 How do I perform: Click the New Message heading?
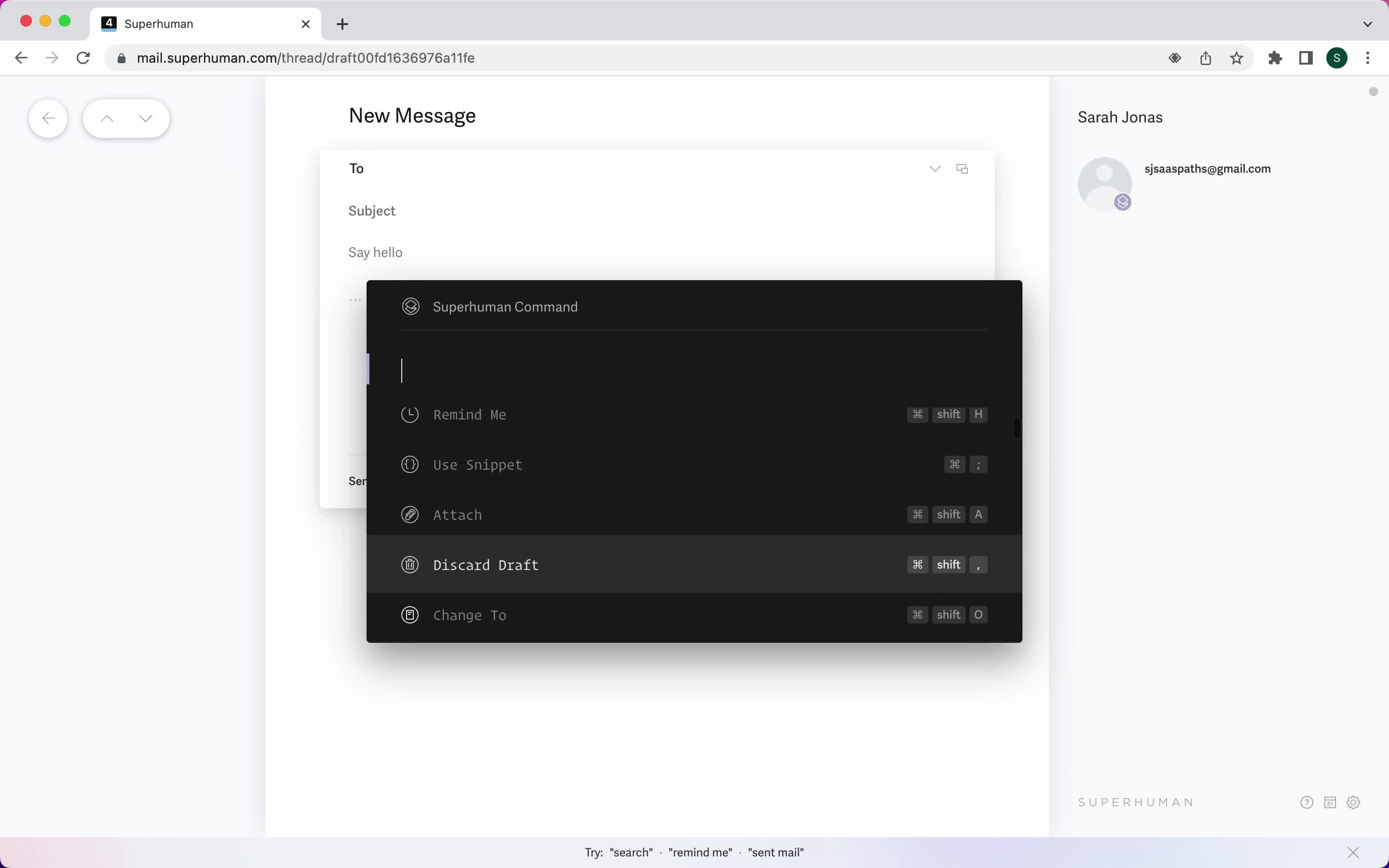coord(412,115)
